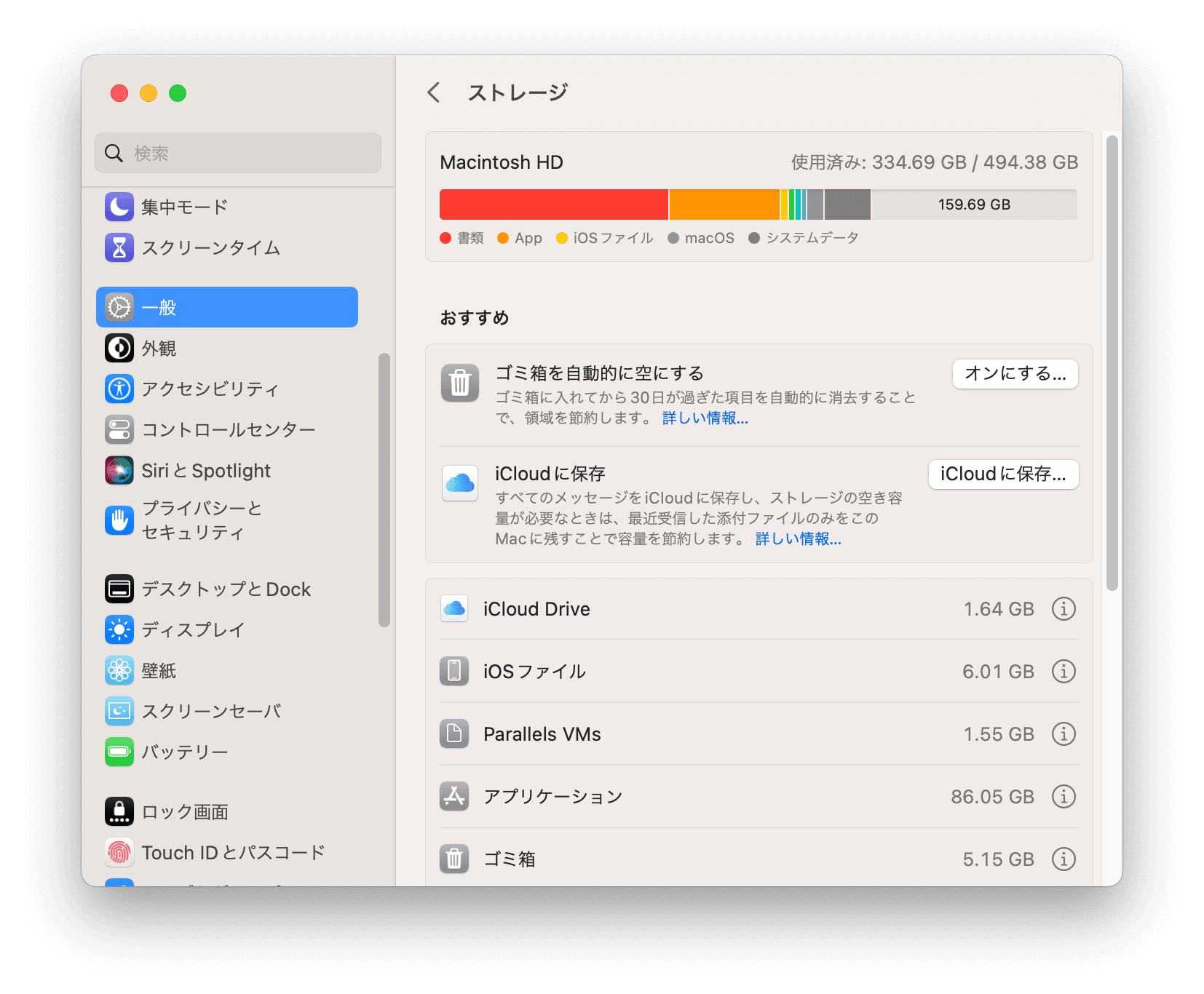
Task: Open ロック画面 settings
Action: click(x=227, y=811)
